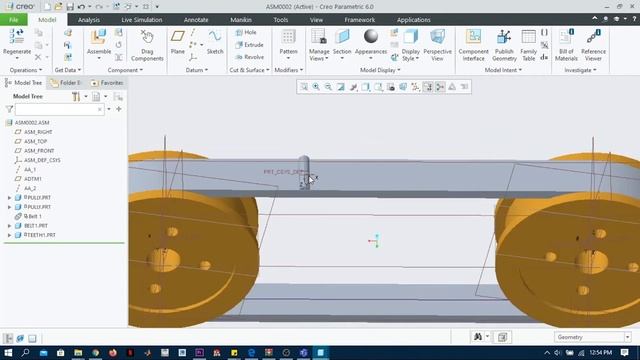Select the Extrude feature tool
640x360 pixels.
click(x=249, y=45)
